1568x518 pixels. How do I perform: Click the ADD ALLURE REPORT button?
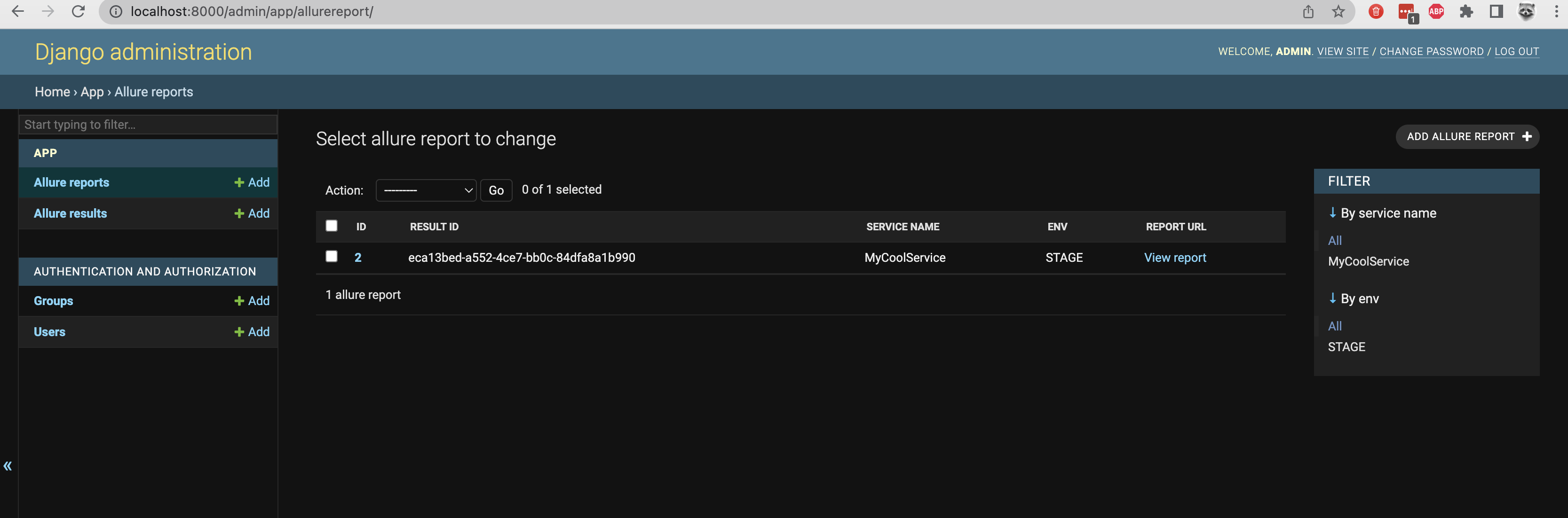point(1467,136)
